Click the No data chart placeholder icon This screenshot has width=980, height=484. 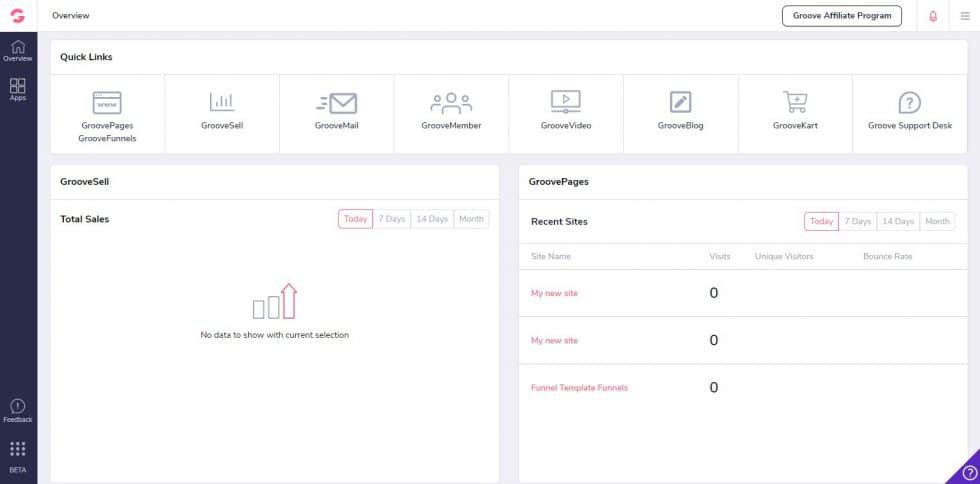274,301
